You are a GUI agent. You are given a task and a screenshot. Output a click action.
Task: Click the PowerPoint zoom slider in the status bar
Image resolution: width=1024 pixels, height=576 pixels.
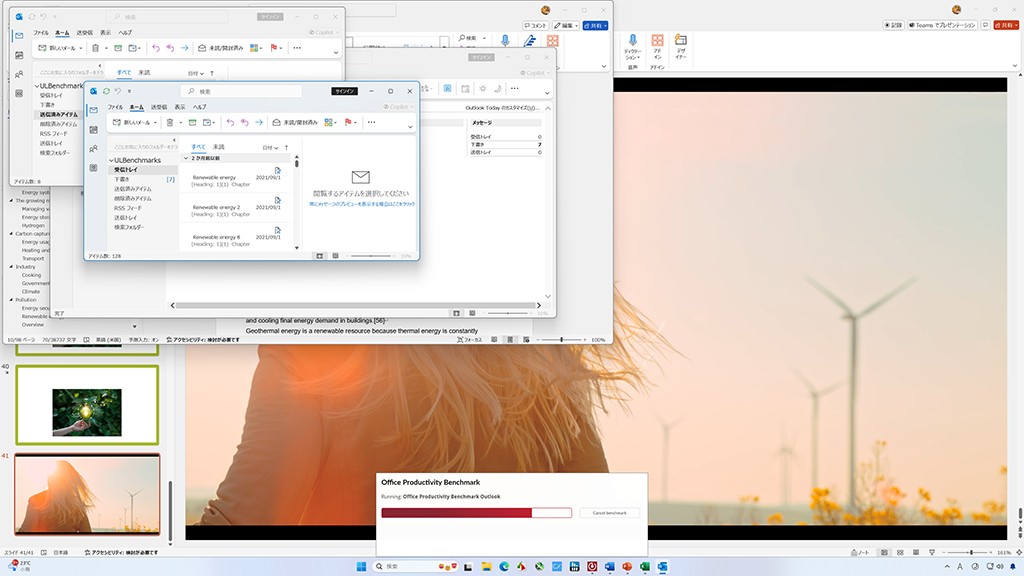tap(971, 552)
